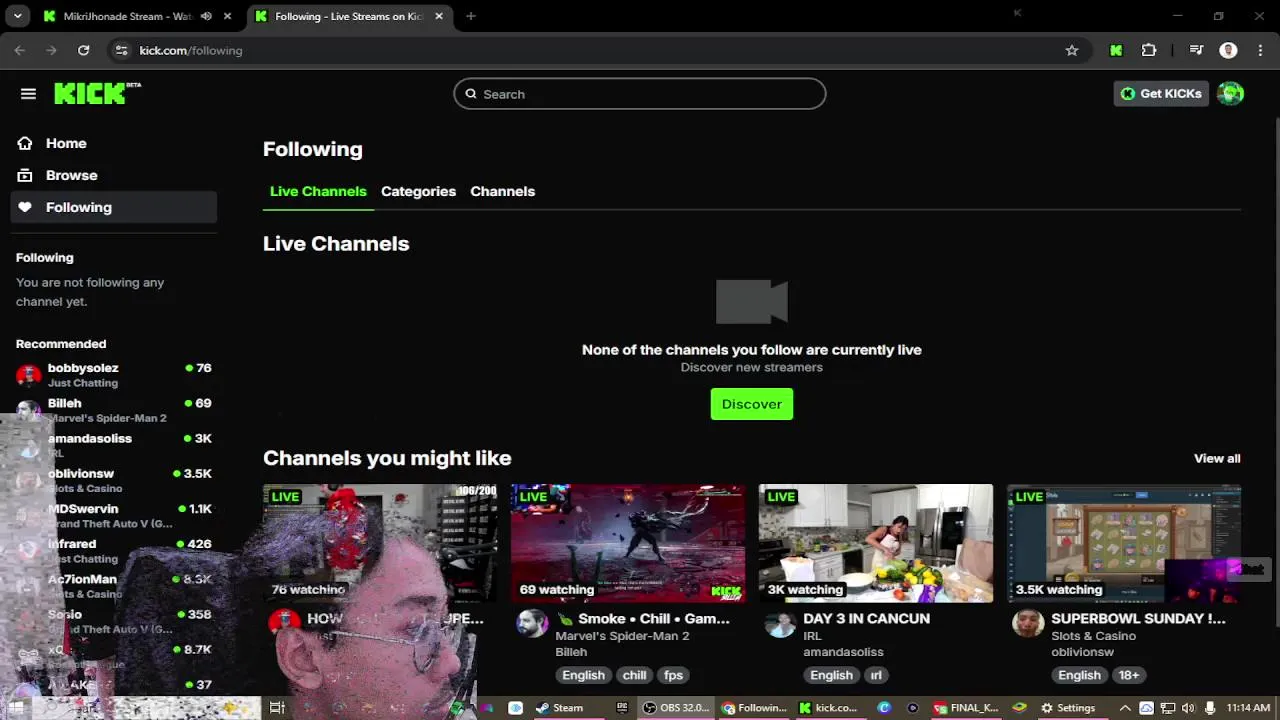Select the Live Channels tab

pos(318,191)
